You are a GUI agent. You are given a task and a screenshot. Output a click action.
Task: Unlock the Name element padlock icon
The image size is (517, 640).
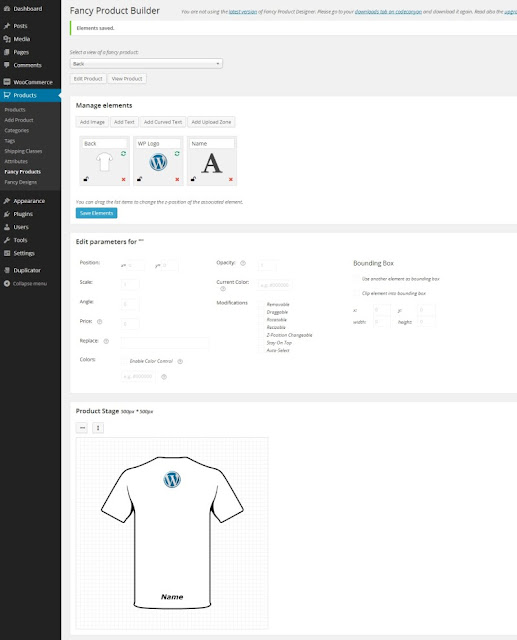[x=193, y=179]
